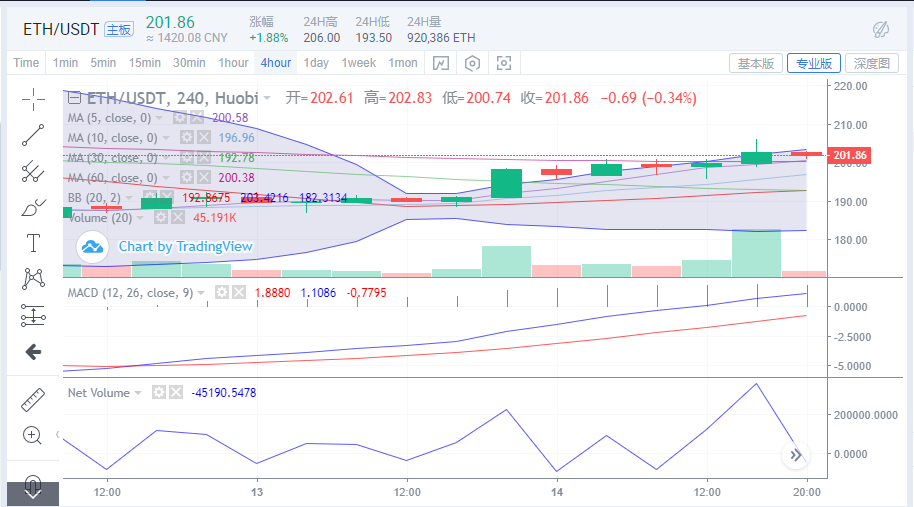Click the back arrow icon
Viewport: 914px width, 507px height.
[x=33, y=352]
